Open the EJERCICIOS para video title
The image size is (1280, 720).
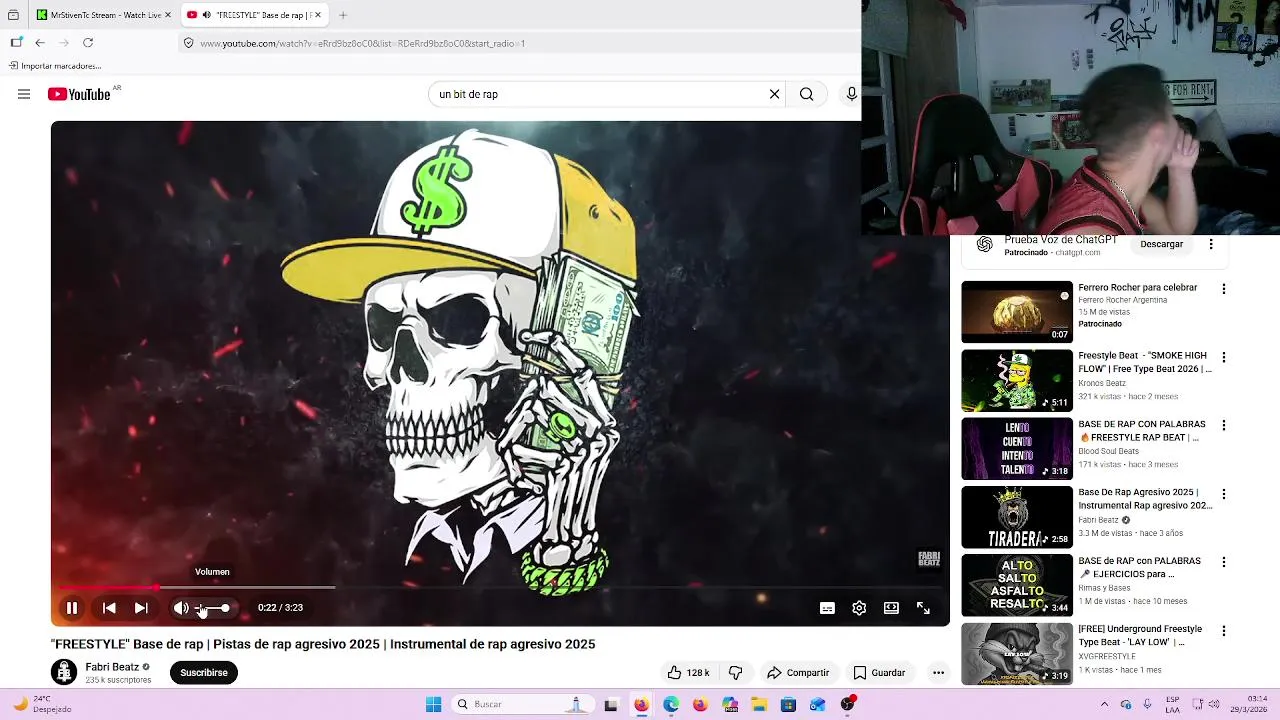click(1140, 568)
